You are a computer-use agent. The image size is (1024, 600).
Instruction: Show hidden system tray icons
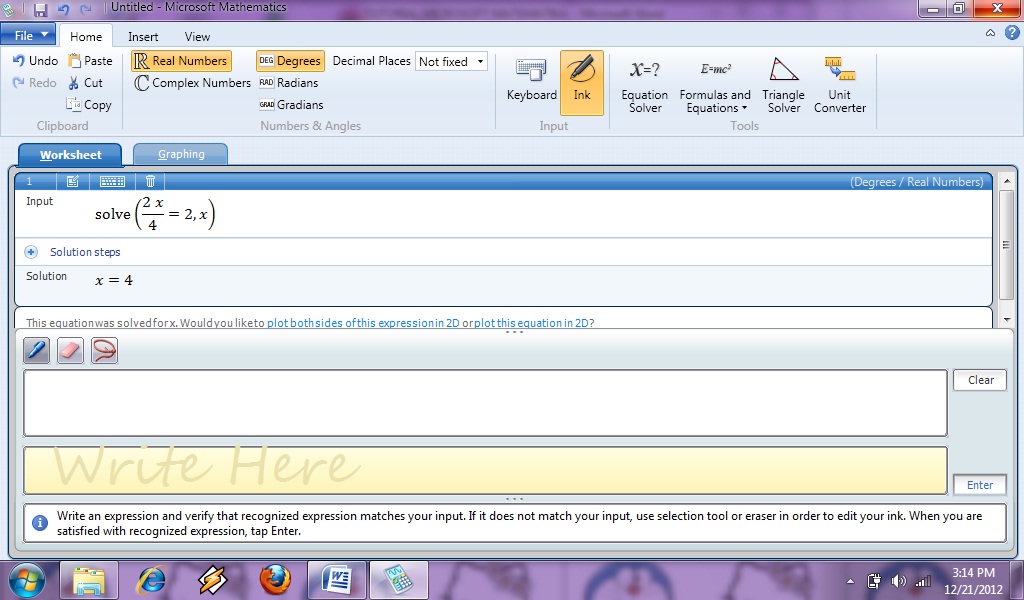850,580
